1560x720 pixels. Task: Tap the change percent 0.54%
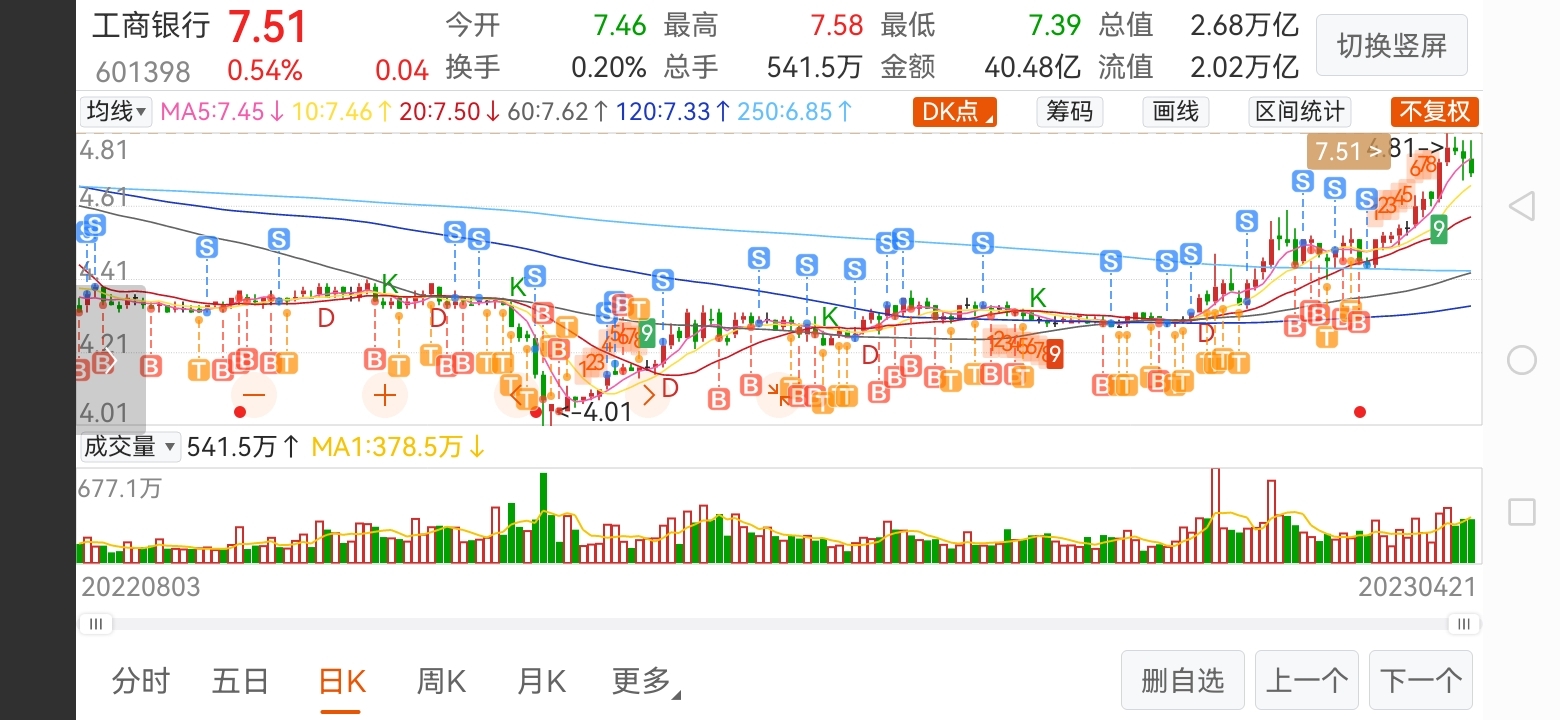coord(265,71)
